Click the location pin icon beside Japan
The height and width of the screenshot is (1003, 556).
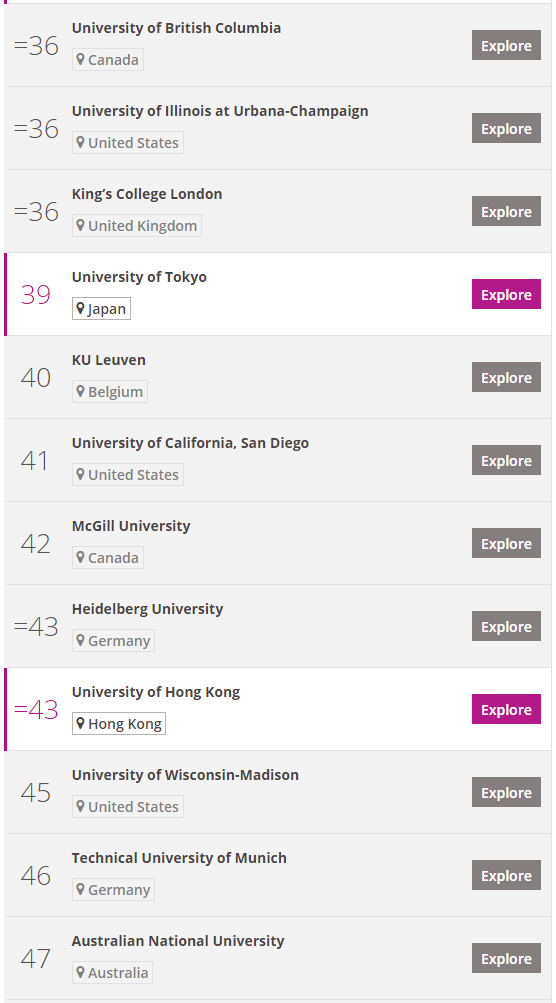[81, 309]
